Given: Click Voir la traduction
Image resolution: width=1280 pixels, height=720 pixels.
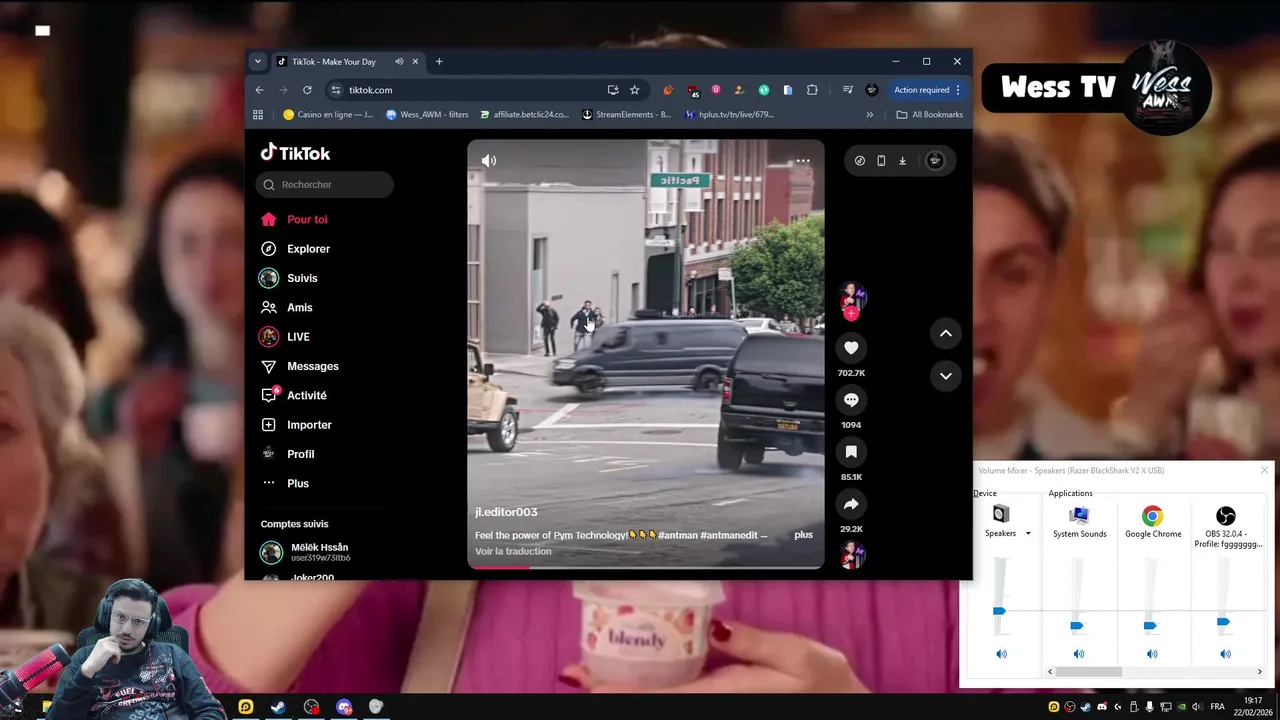Looking at the screenshot, I should (x=513, y=551).
